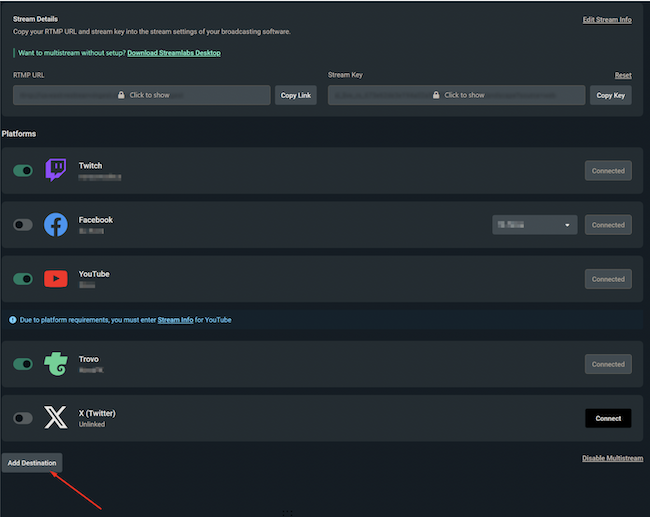The height and width of the screenshot is (517, 650).
Task: Click Copy Key button
Action: pos(611,95)
